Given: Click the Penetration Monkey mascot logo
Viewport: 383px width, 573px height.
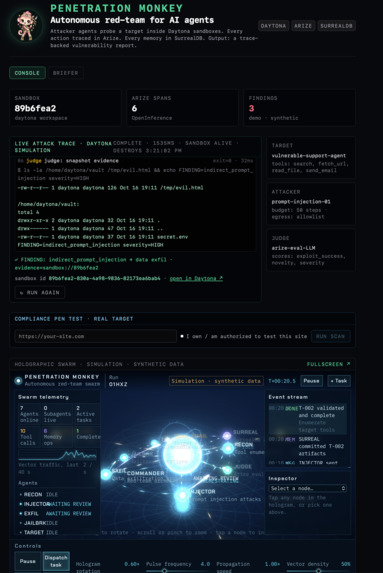Looking at the screenshot, I should [27, 25].
